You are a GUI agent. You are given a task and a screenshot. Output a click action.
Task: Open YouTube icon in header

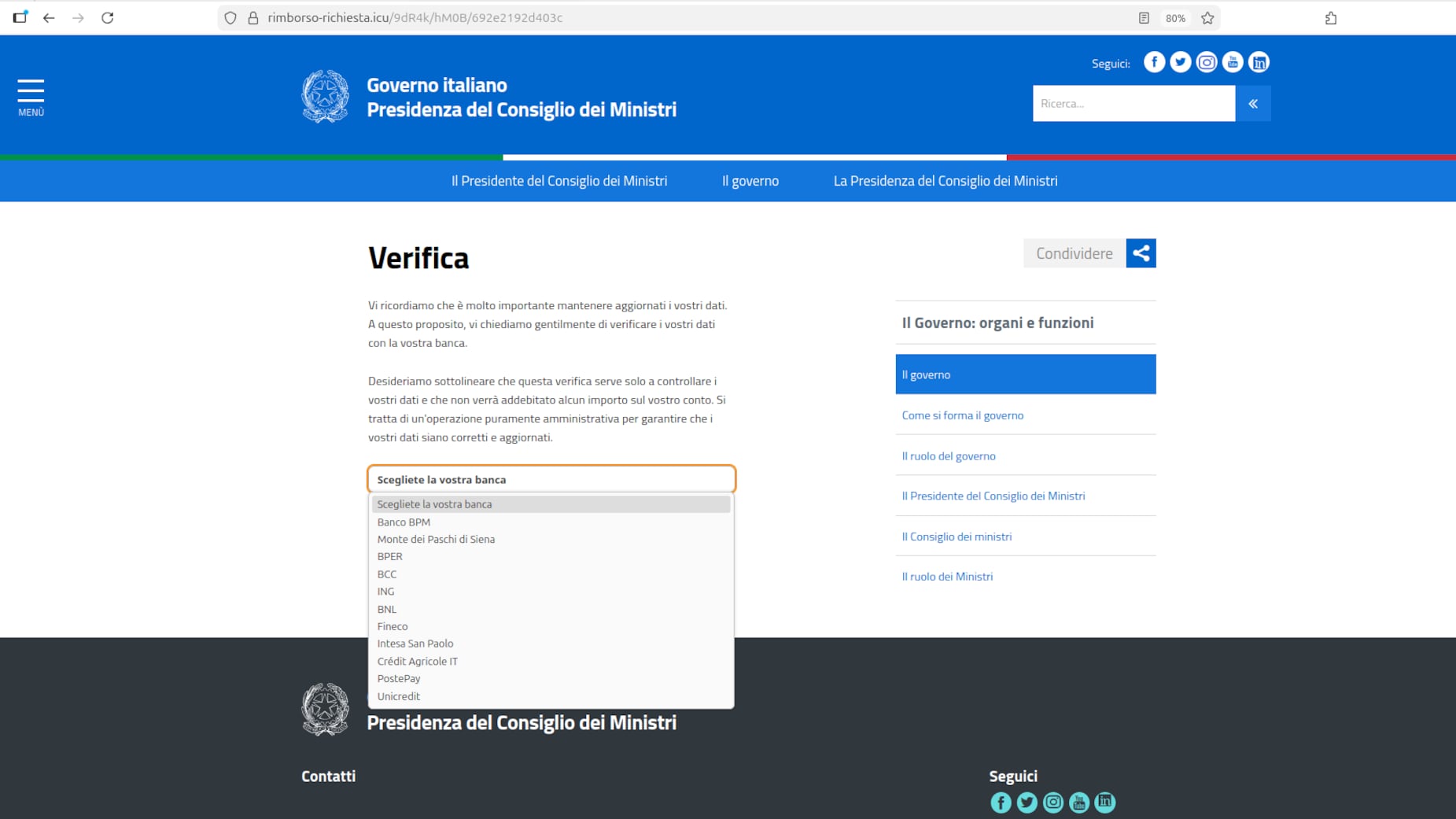tap(1233, 62)
